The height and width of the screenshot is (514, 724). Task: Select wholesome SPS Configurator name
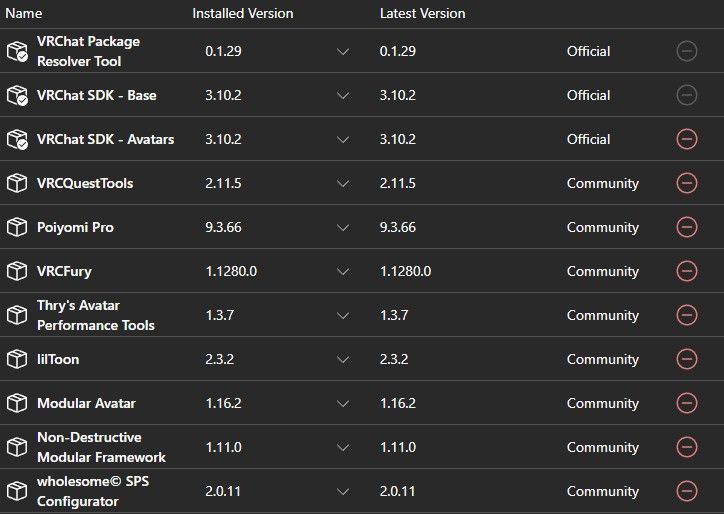click(x=93, y=491)
